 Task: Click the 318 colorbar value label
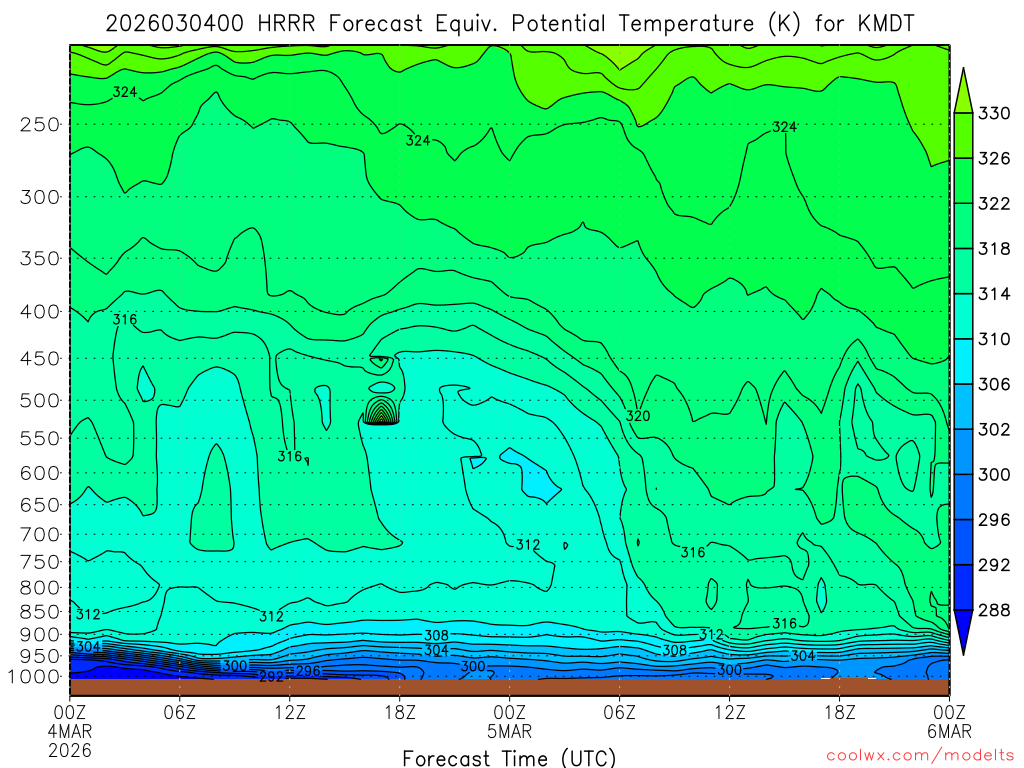pyautogui.click(x=994, y=249)
